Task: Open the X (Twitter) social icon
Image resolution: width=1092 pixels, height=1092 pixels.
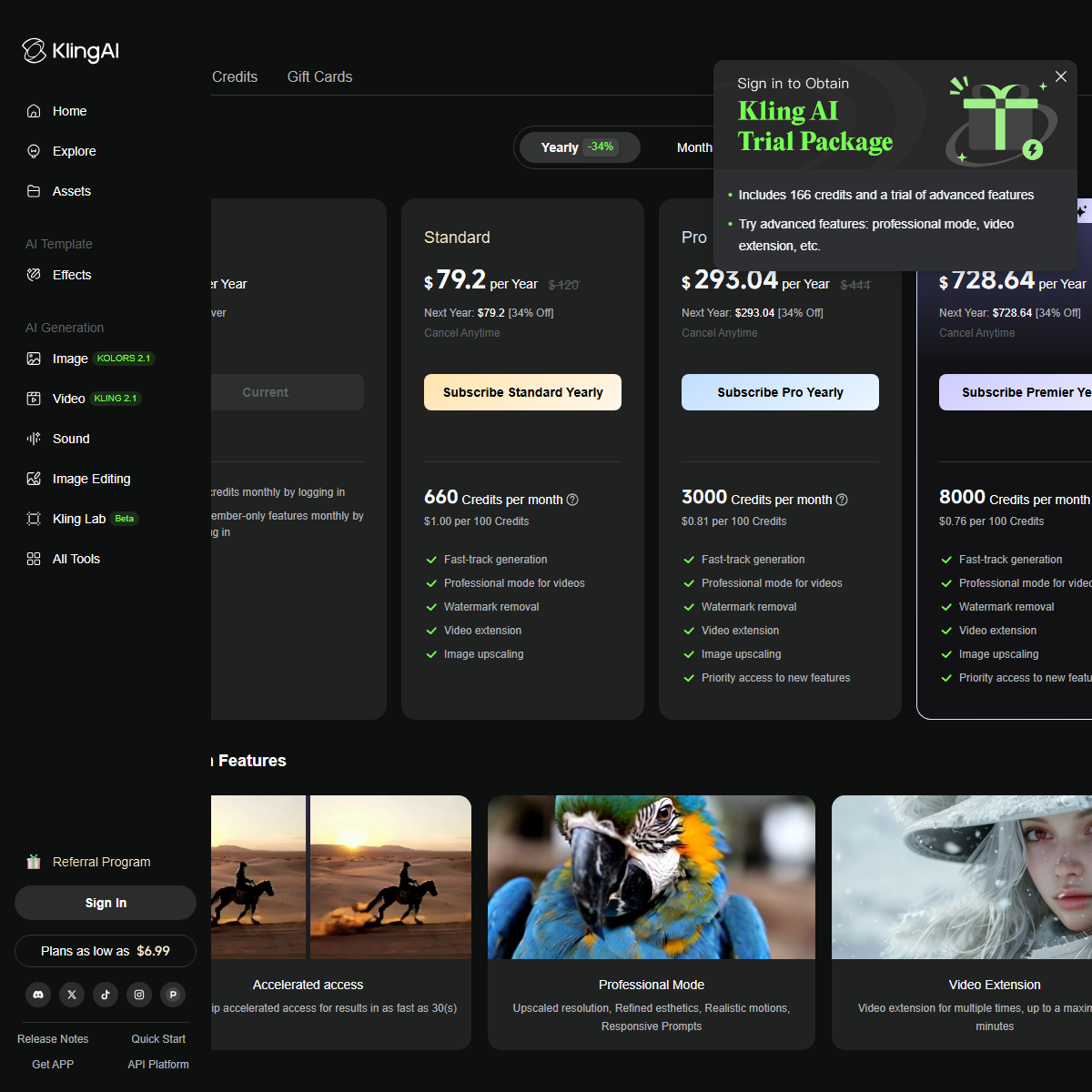Action: tap(72, 995)
